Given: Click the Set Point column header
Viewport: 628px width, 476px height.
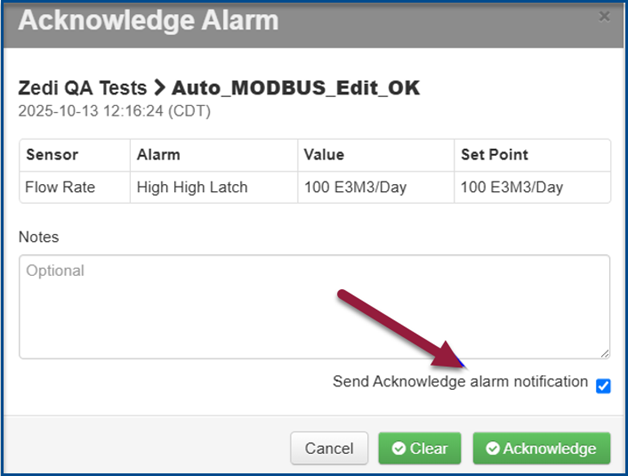Looking at the screenshot, I should pos(494,155).
